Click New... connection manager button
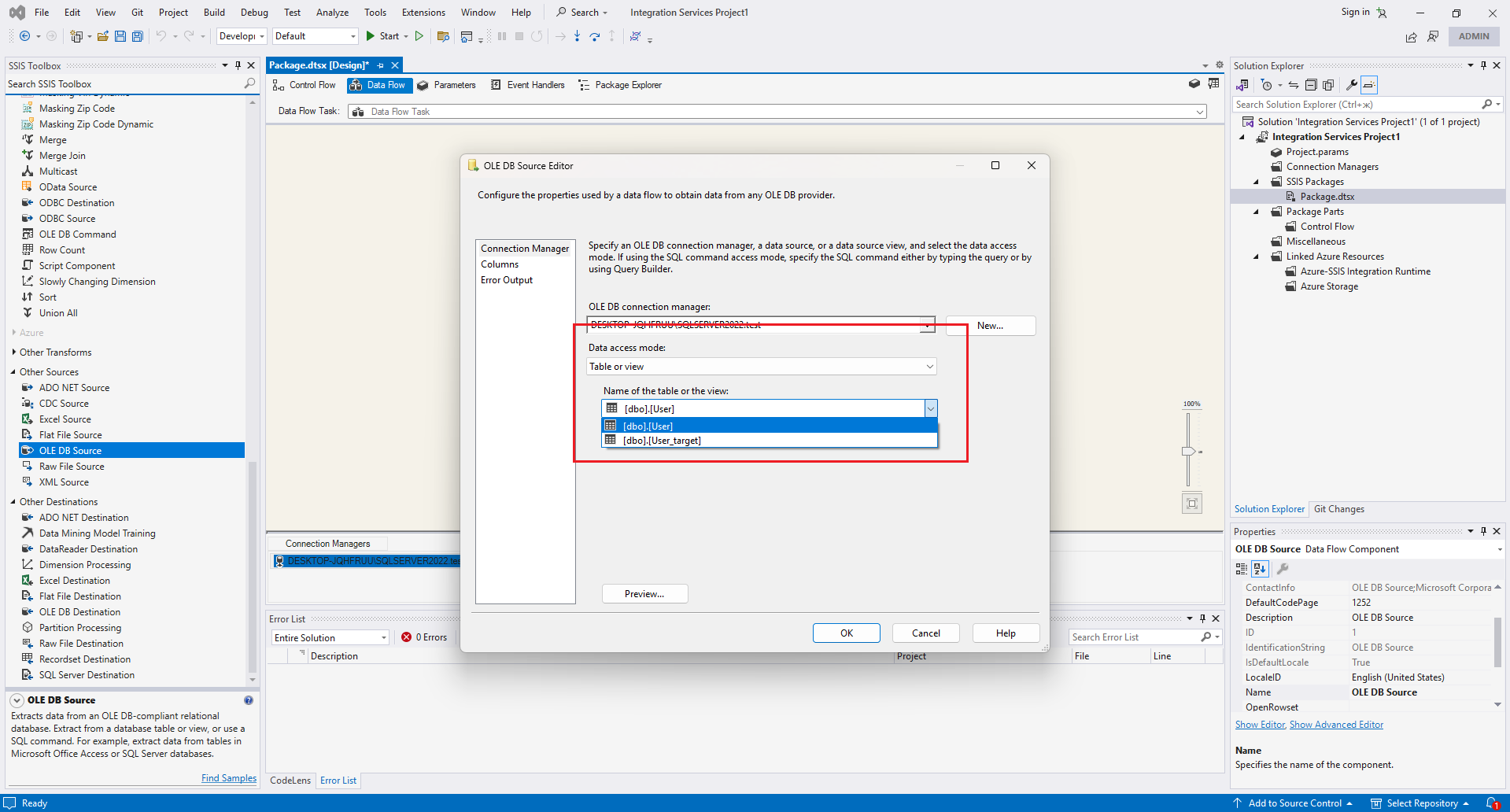The image size is (1510, 812). [991, 326]
